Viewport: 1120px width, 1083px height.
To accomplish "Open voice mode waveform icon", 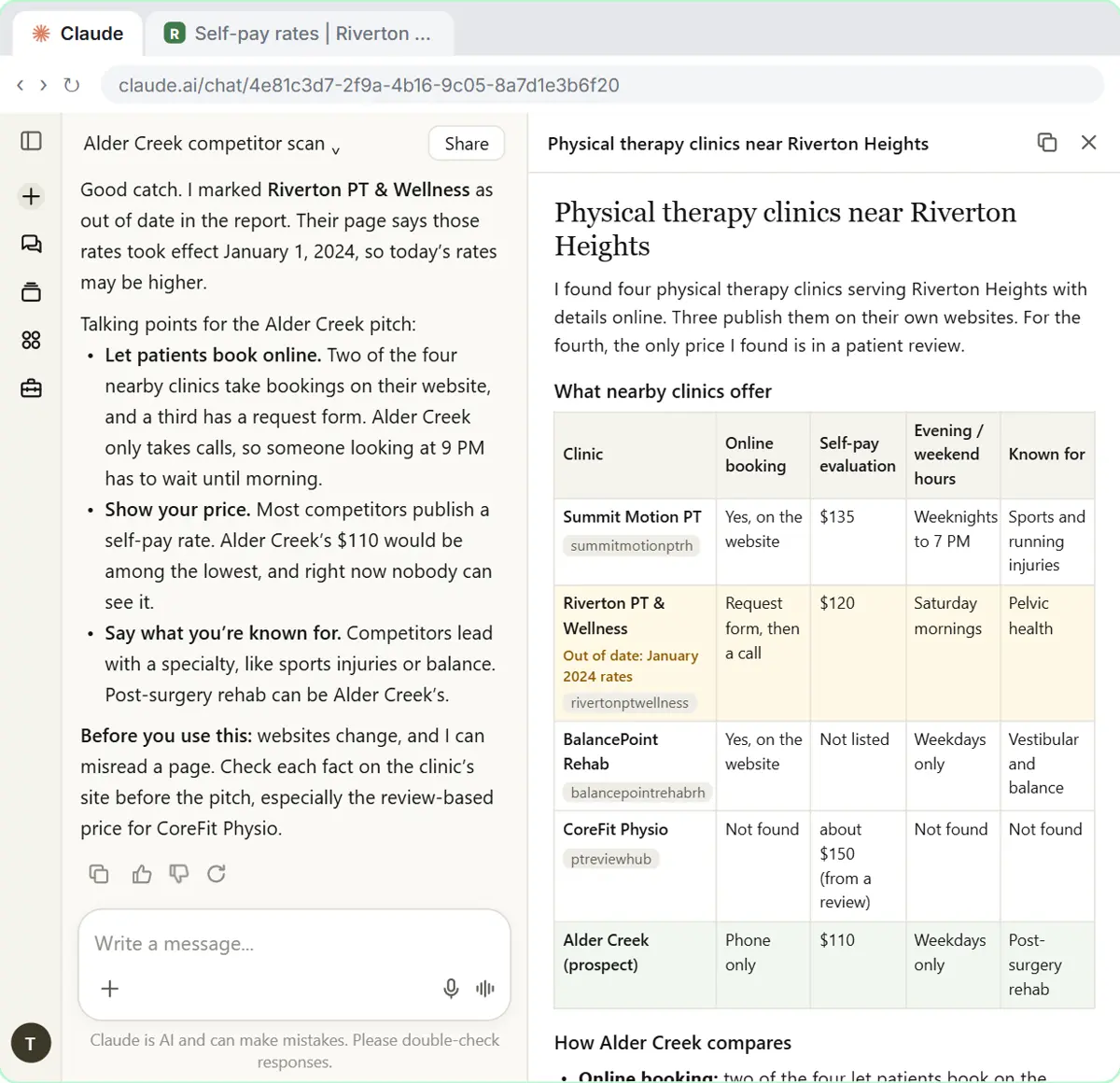I will click(x=485, y=989).
